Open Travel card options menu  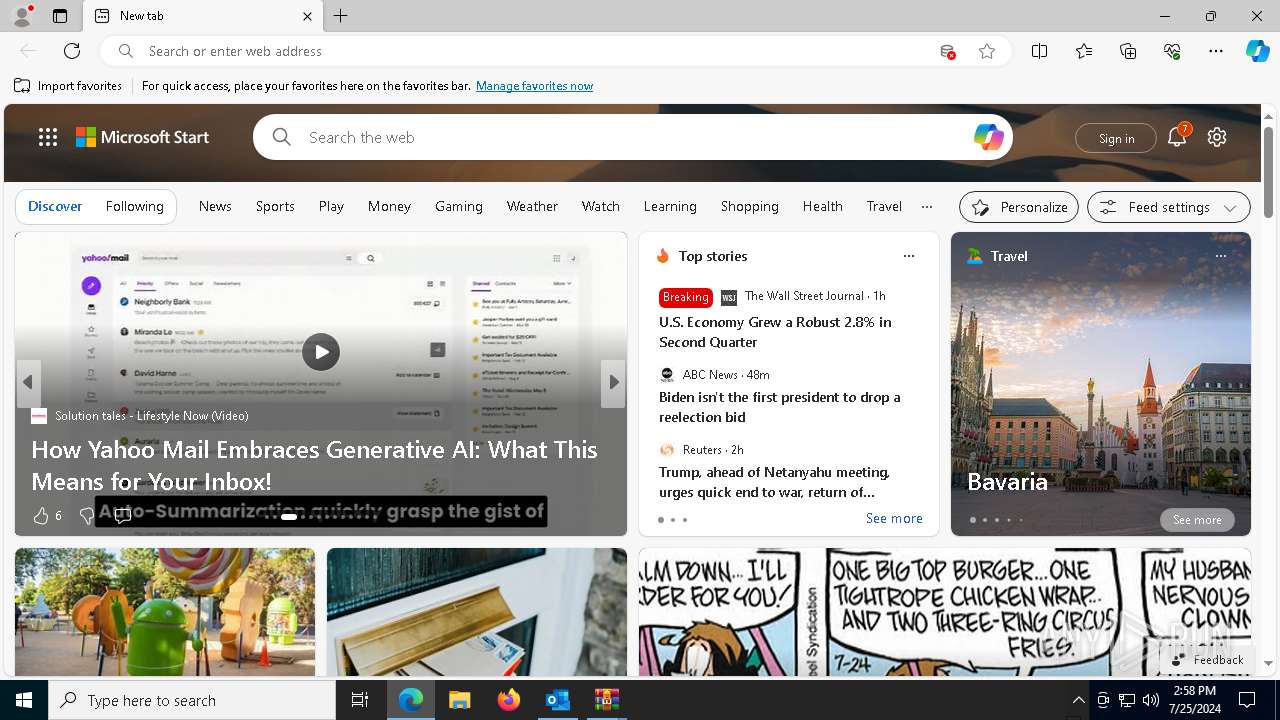pos(1220,256)
